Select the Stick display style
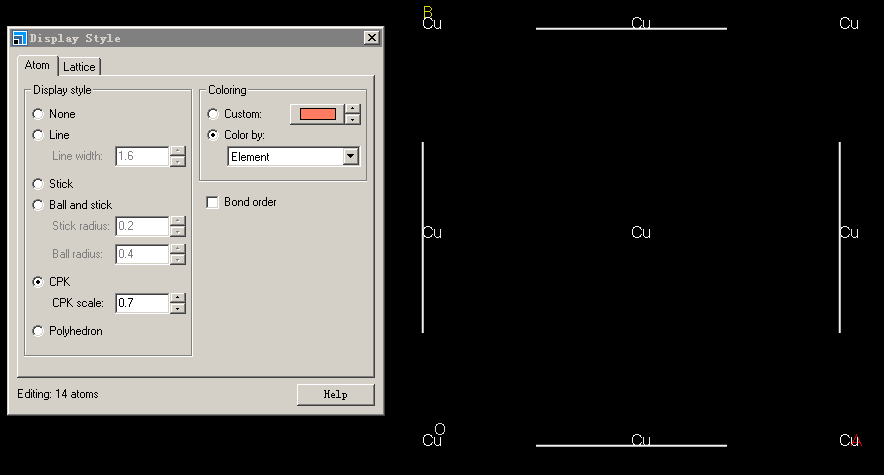 [x=38, y=184]
